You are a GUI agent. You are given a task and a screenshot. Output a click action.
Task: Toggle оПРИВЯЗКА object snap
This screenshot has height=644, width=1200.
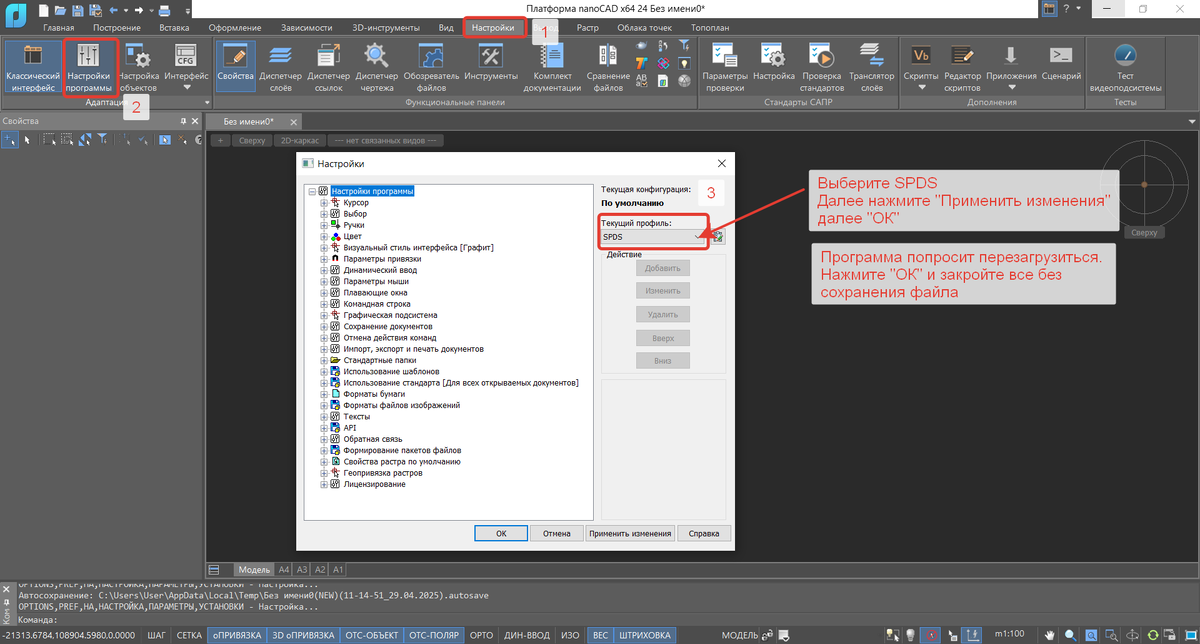point(237,635)
